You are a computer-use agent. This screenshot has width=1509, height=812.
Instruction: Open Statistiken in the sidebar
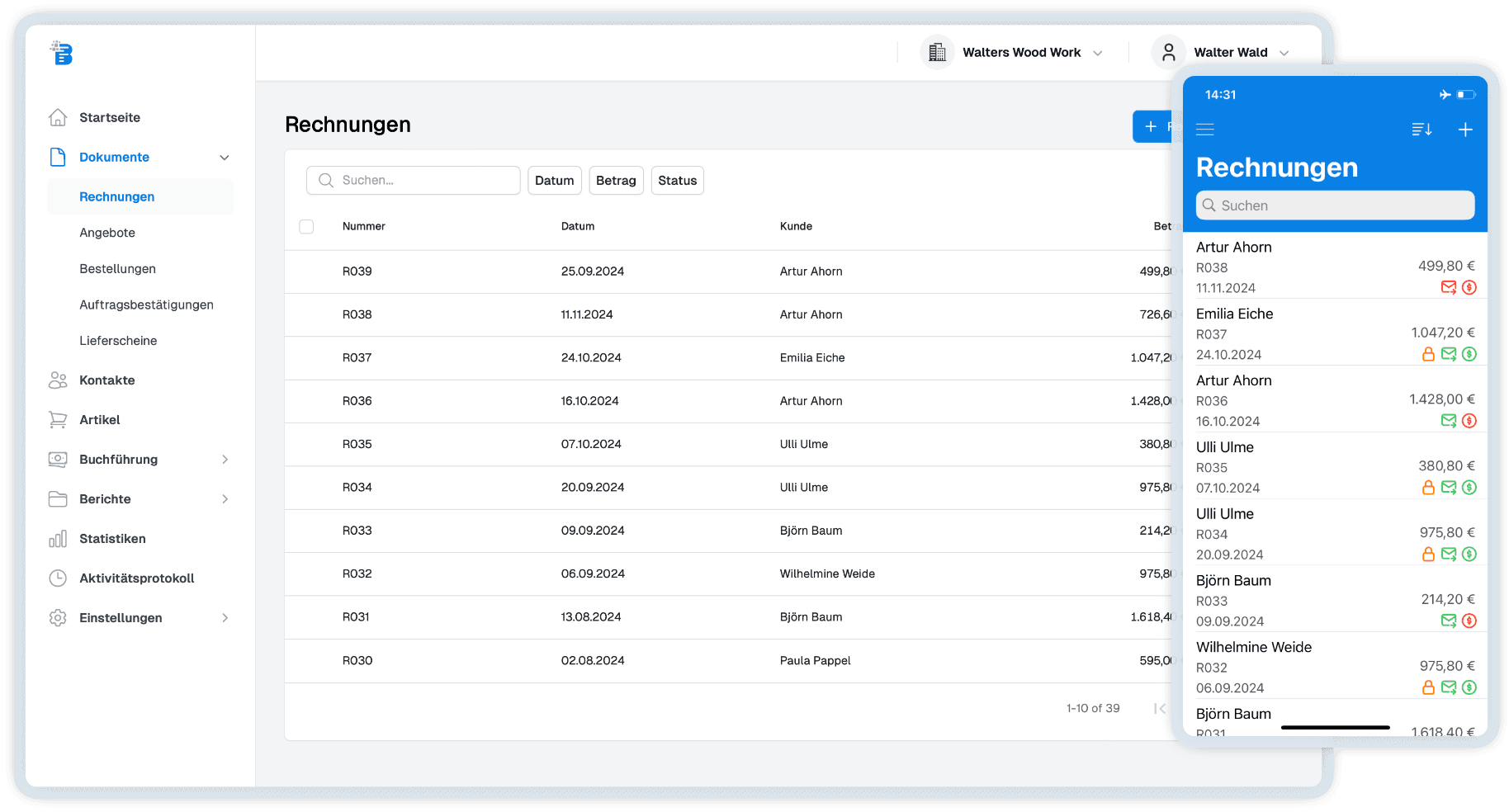(112, 538)
